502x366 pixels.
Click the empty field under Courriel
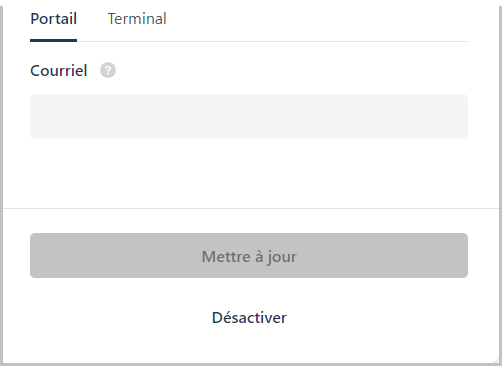(x=249, y=116)
